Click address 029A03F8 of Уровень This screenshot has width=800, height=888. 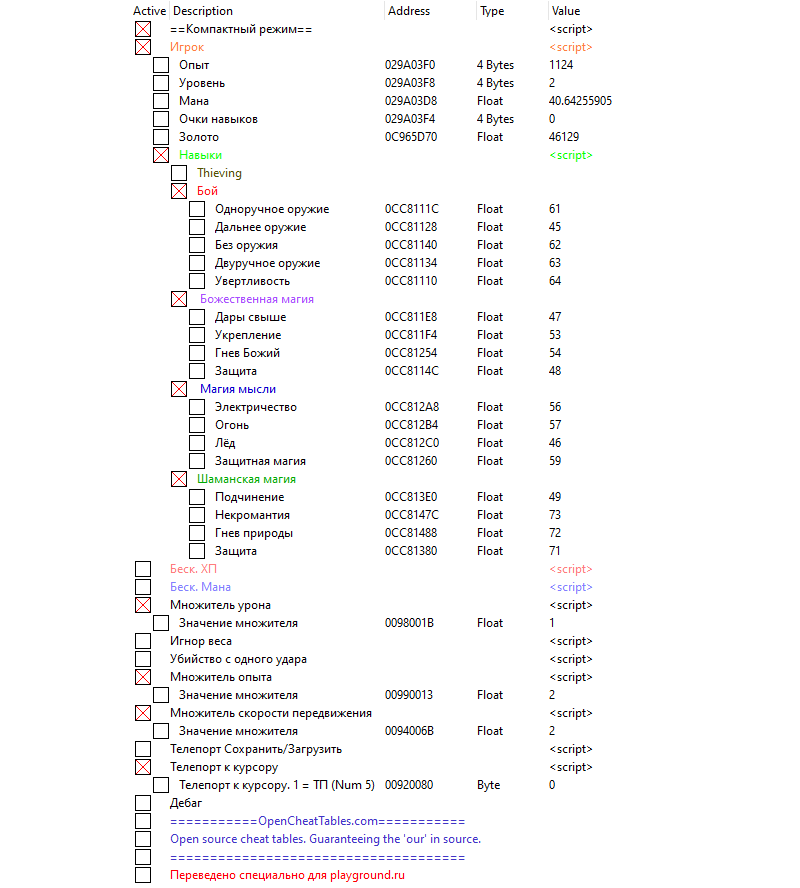pyautogui.click(x=410, y=83)
